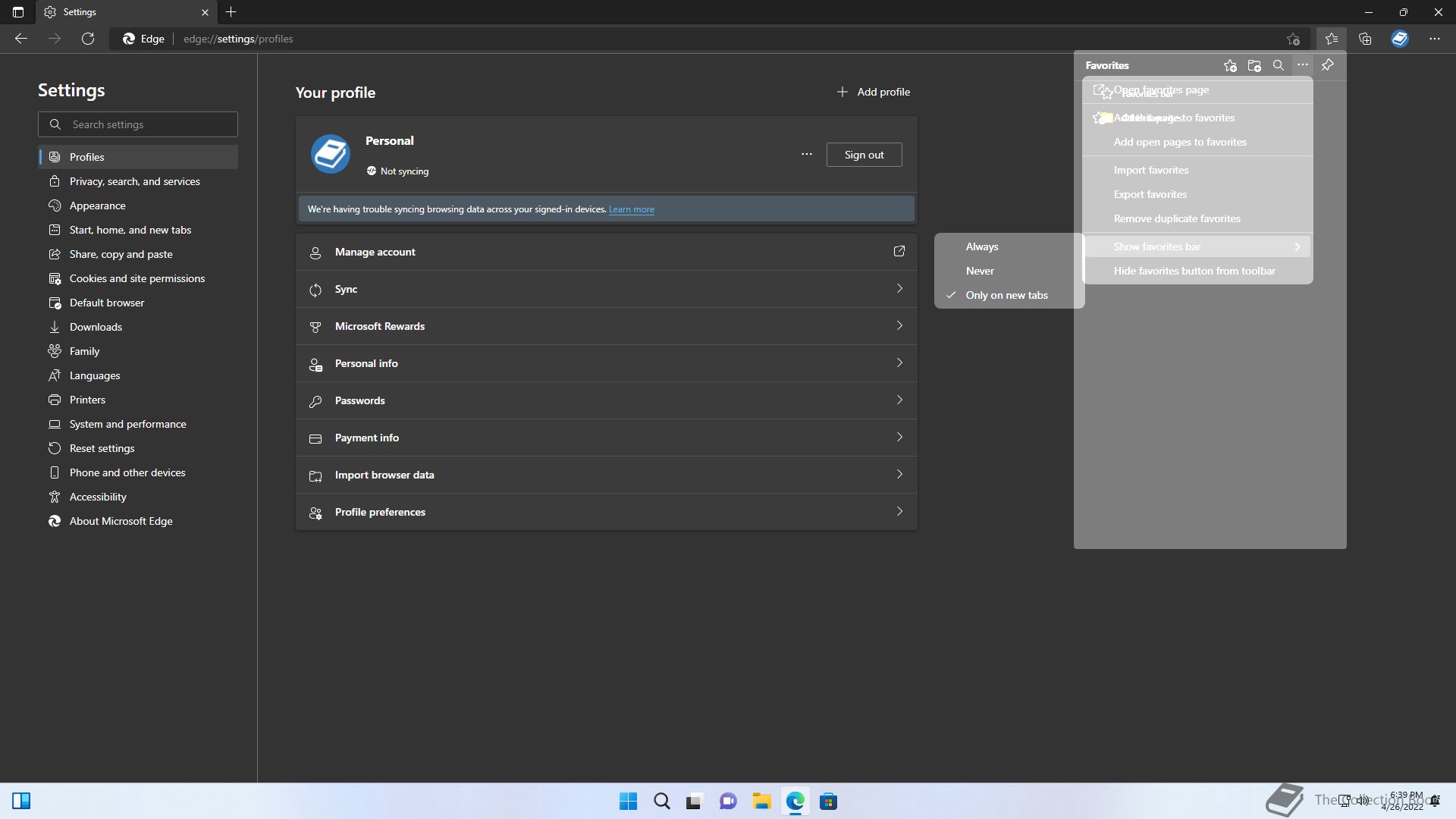Open Widgets button on taskbar

(21, 802)
